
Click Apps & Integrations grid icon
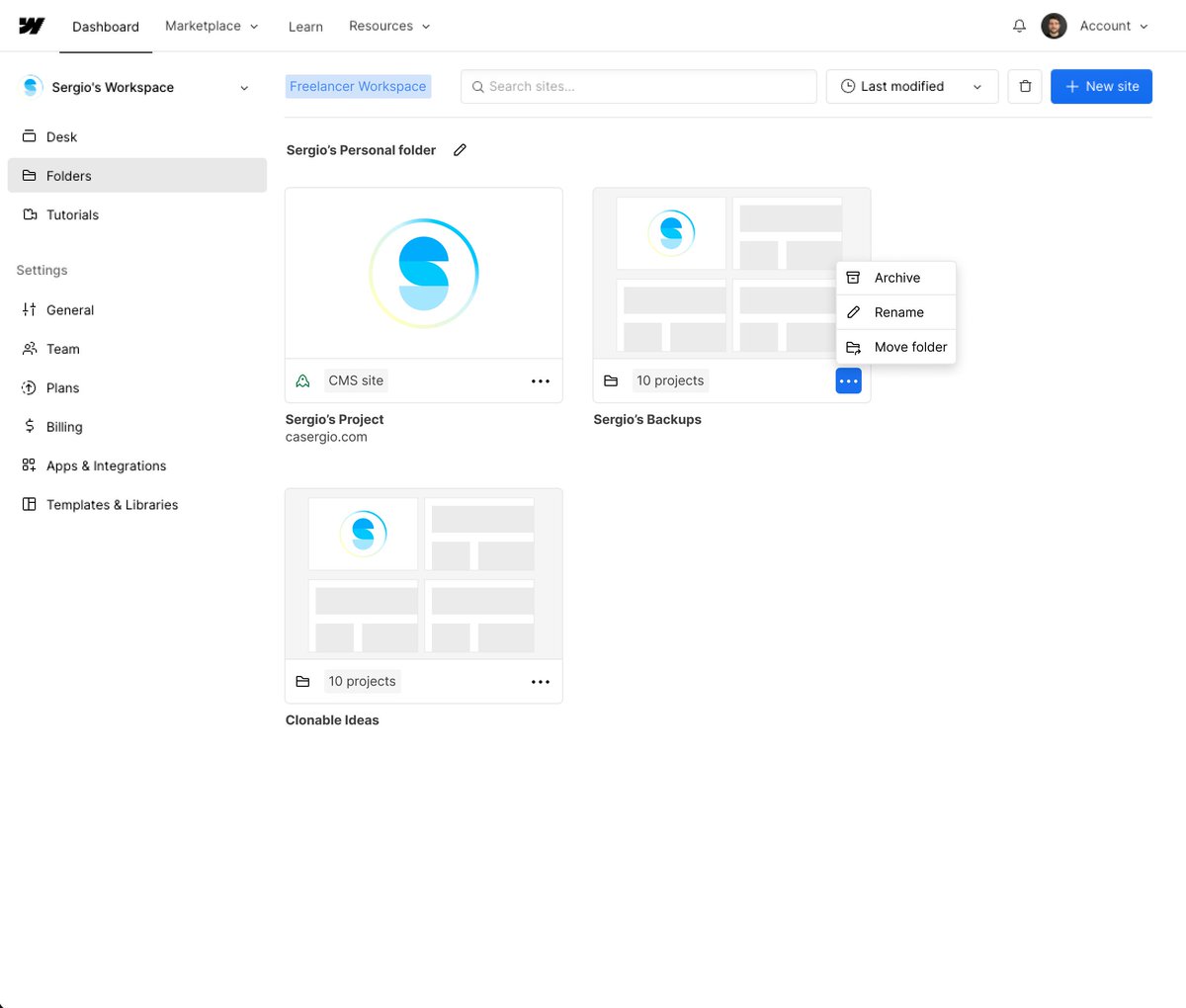(x=29, y=465)
